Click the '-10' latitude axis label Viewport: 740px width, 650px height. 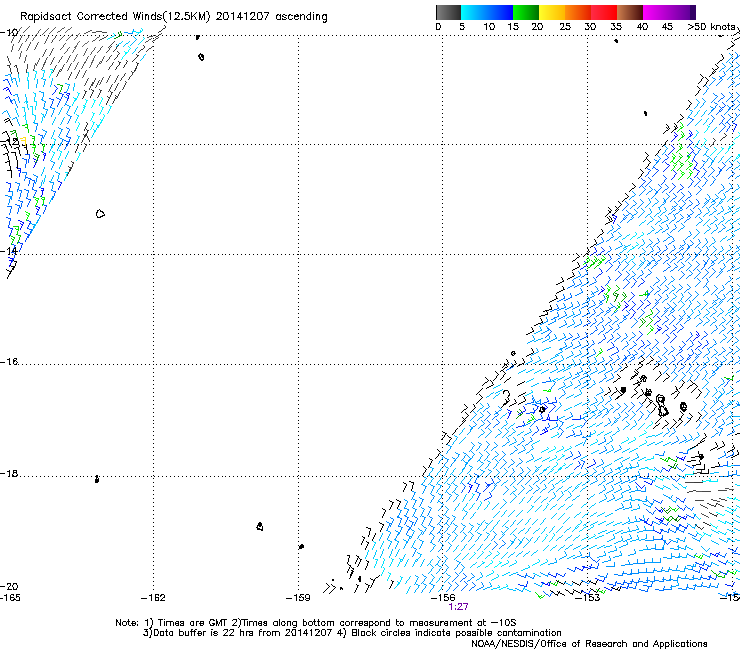[9, 33]
